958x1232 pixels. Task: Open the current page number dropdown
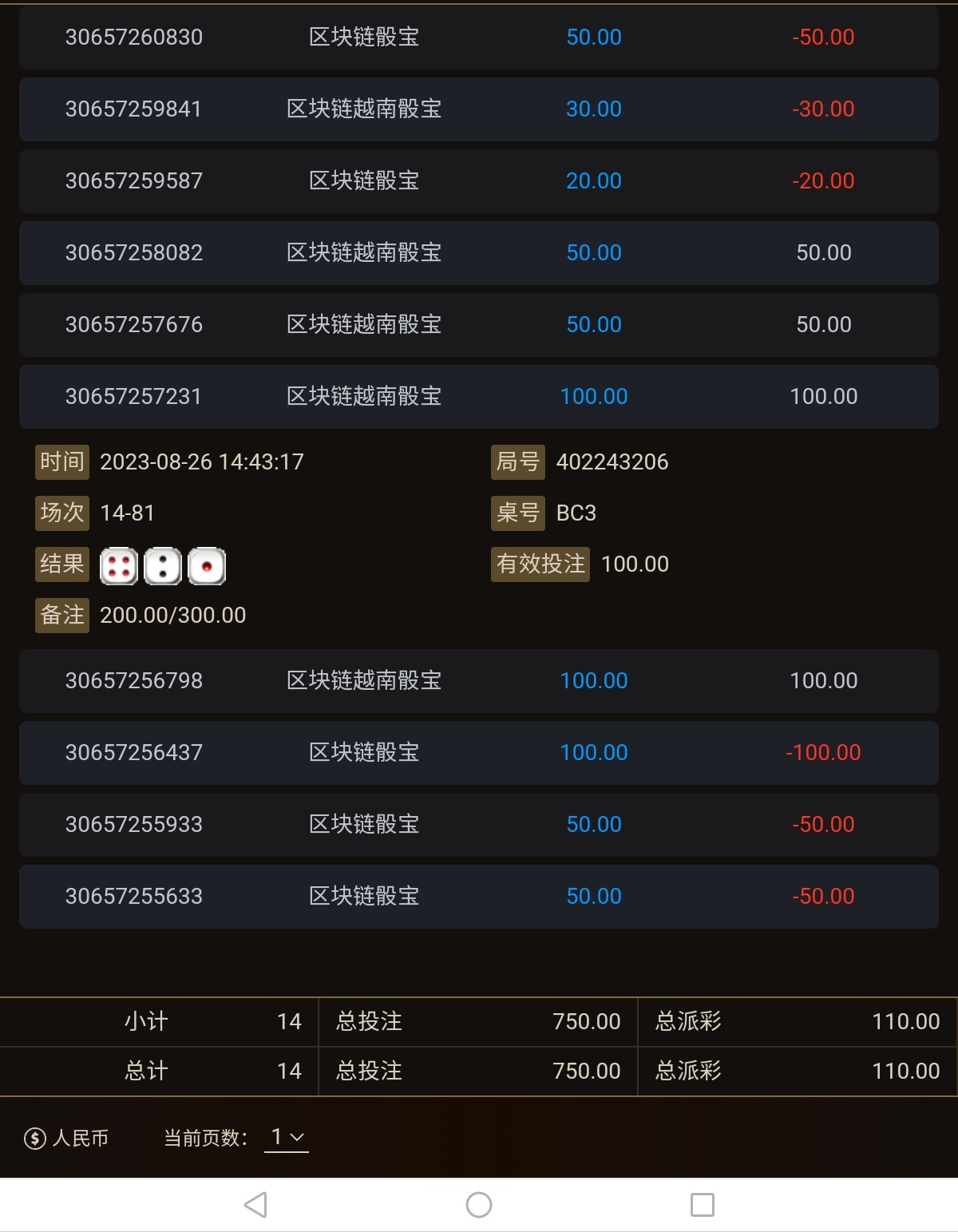[x=287, y=1137]
